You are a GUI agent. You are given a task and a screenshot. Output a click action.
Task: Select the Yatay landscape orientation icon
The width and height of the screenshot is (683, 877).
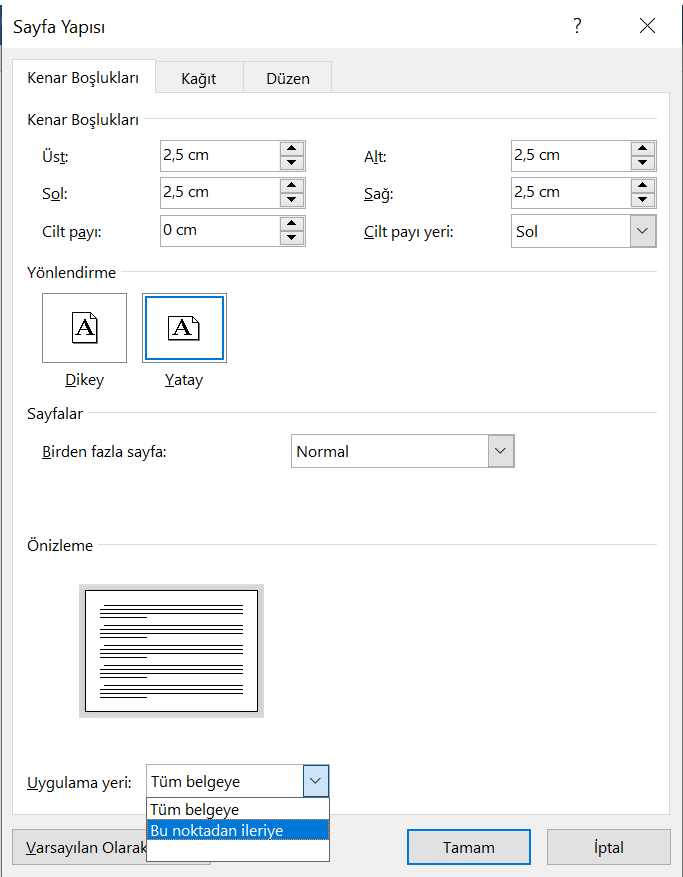[184, 327]
